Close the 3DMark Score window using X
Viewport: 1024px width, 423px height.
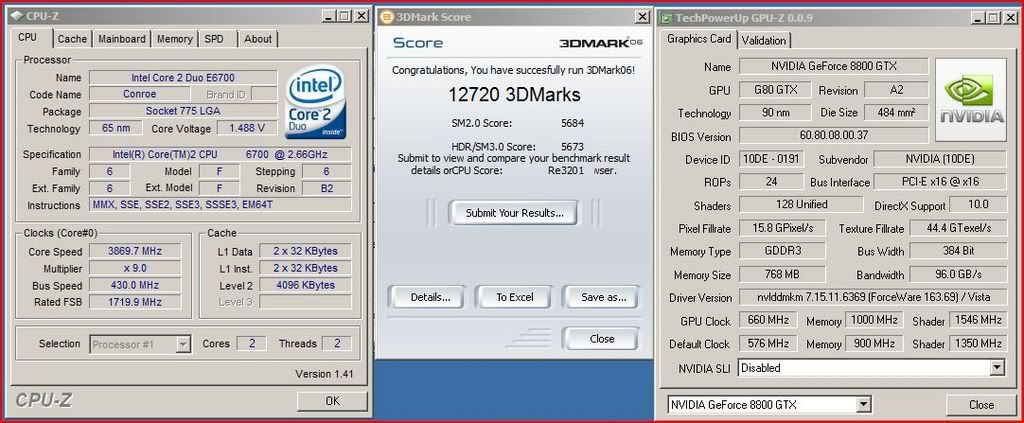click(642, 17)
